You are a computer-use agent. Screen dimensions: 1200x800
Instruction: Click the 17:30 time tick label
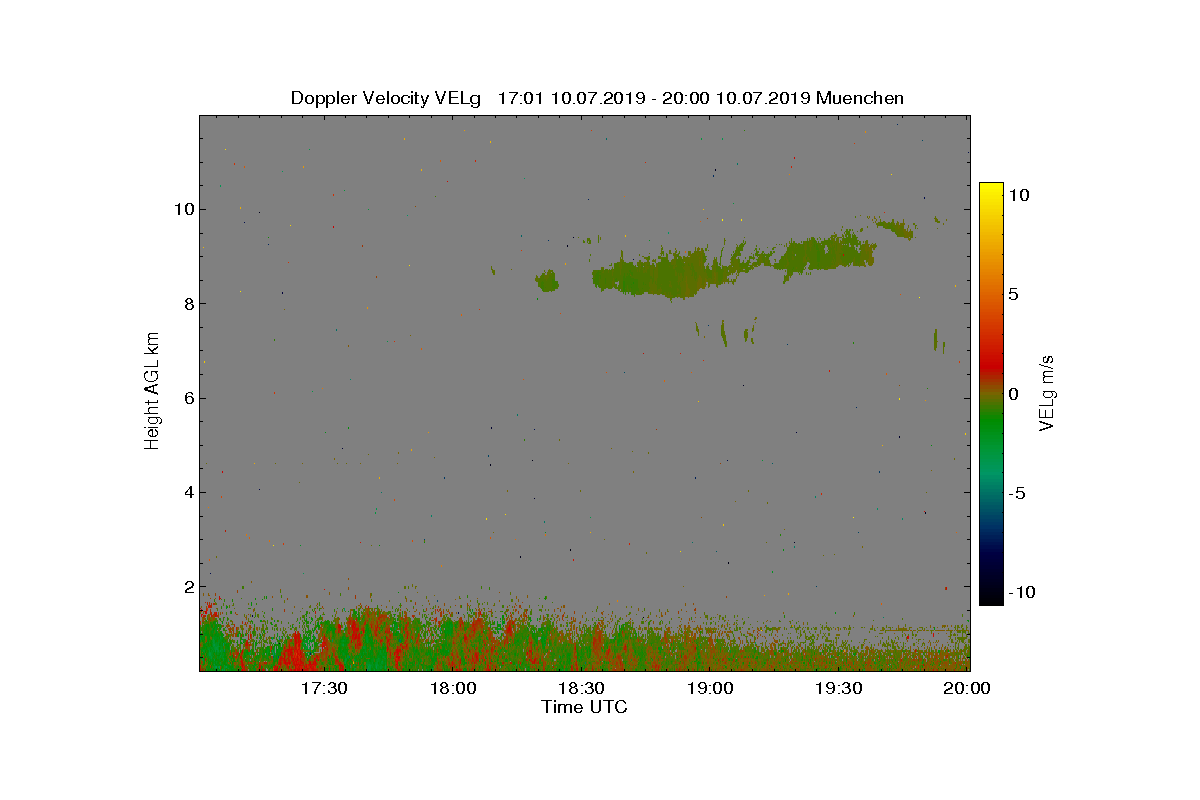pos(324,689)
